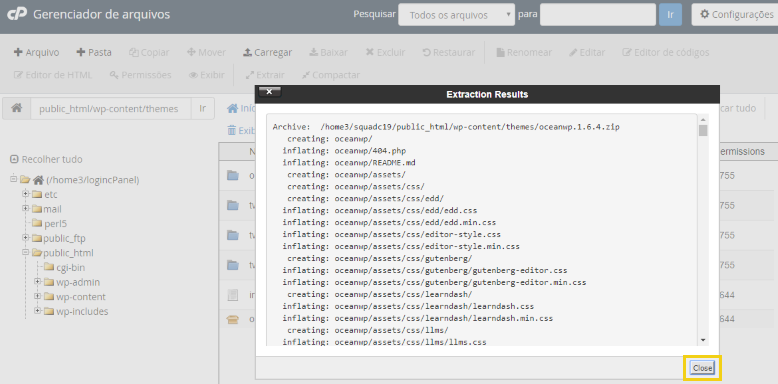Expand the wp-includes folder node
This screenshot has height=384, width=778.
[x=37, y=311]
